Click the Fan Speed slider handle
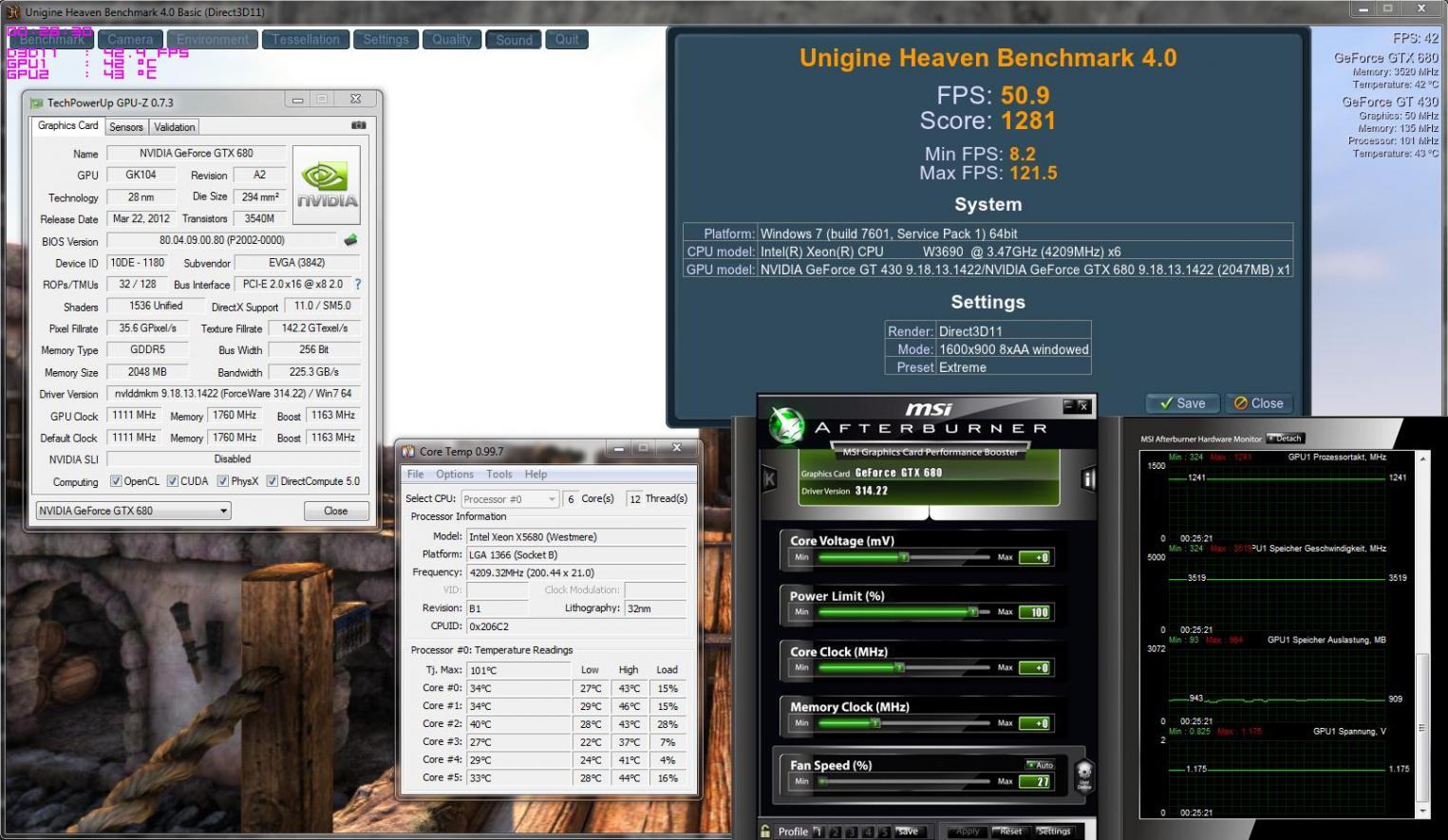Screen dimensions: 1448x840 coord(822,781)
